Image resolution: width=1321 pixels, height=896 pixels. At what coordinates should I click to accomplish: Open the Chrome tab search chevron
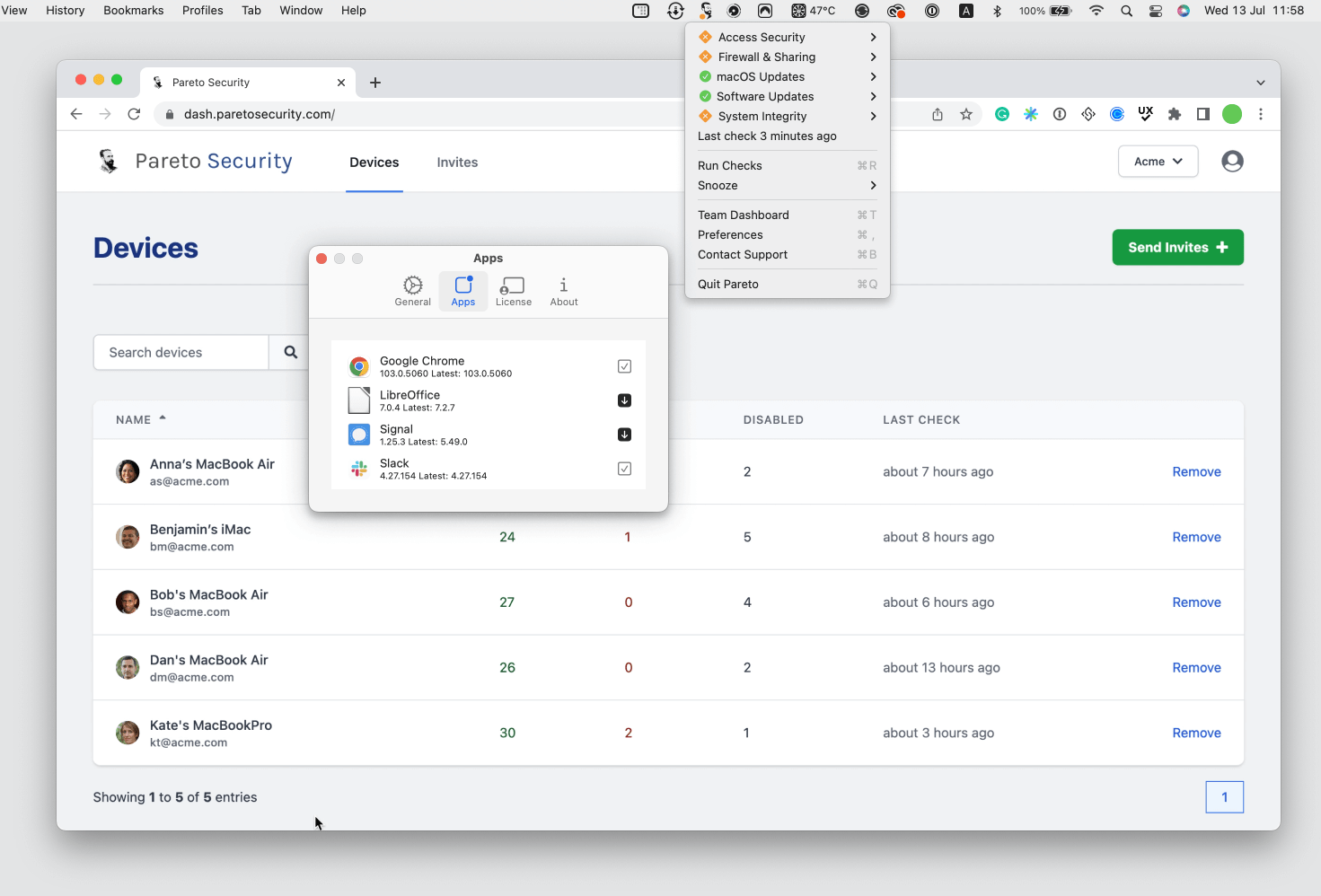[1261, 83]
